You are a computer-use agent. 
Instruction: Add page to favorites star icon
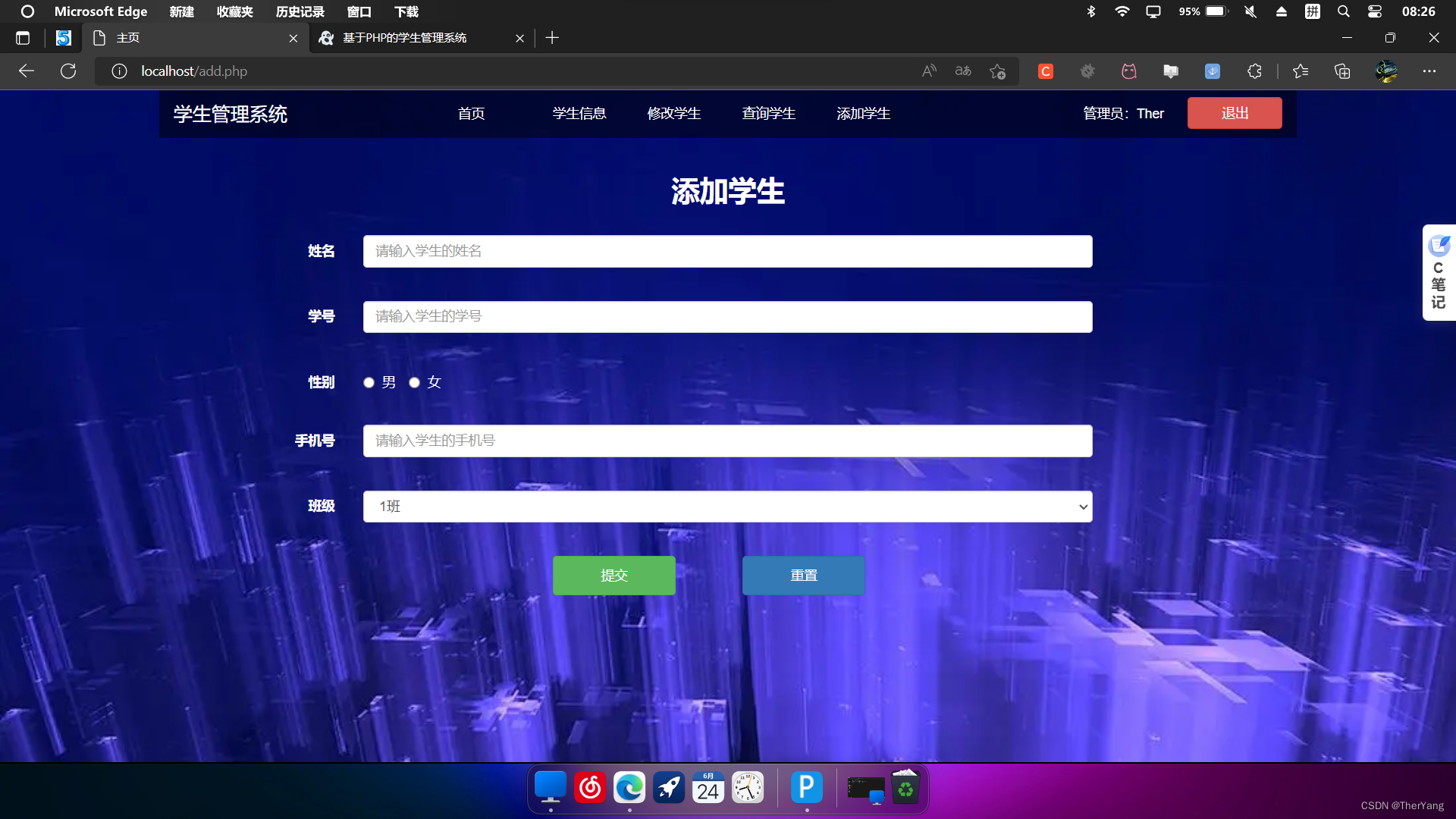pos(998,71)
